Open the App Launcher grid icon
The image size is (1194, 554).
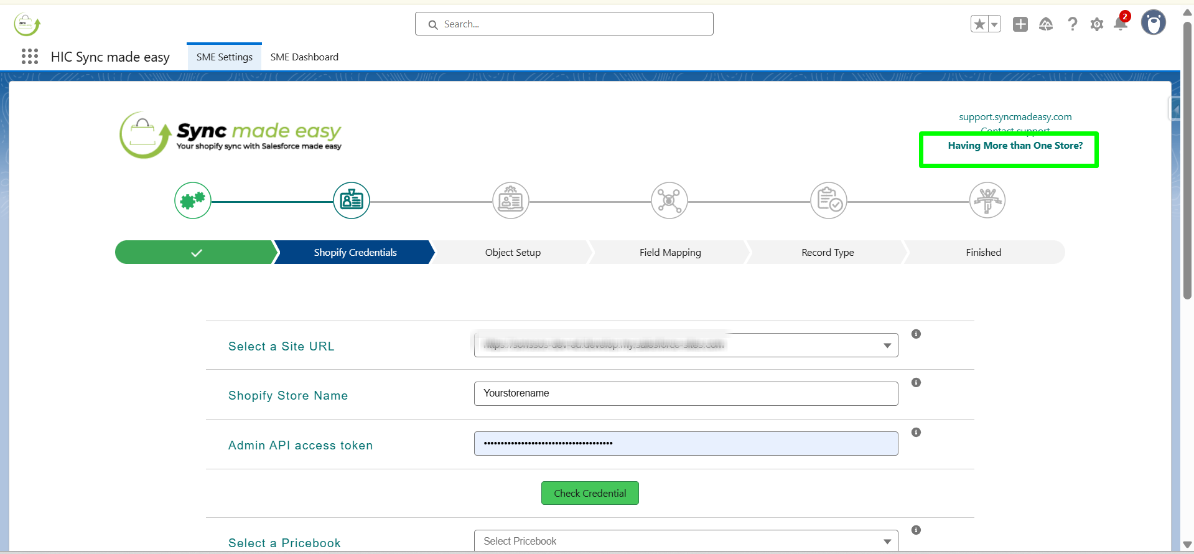click(x=30, y=56)
